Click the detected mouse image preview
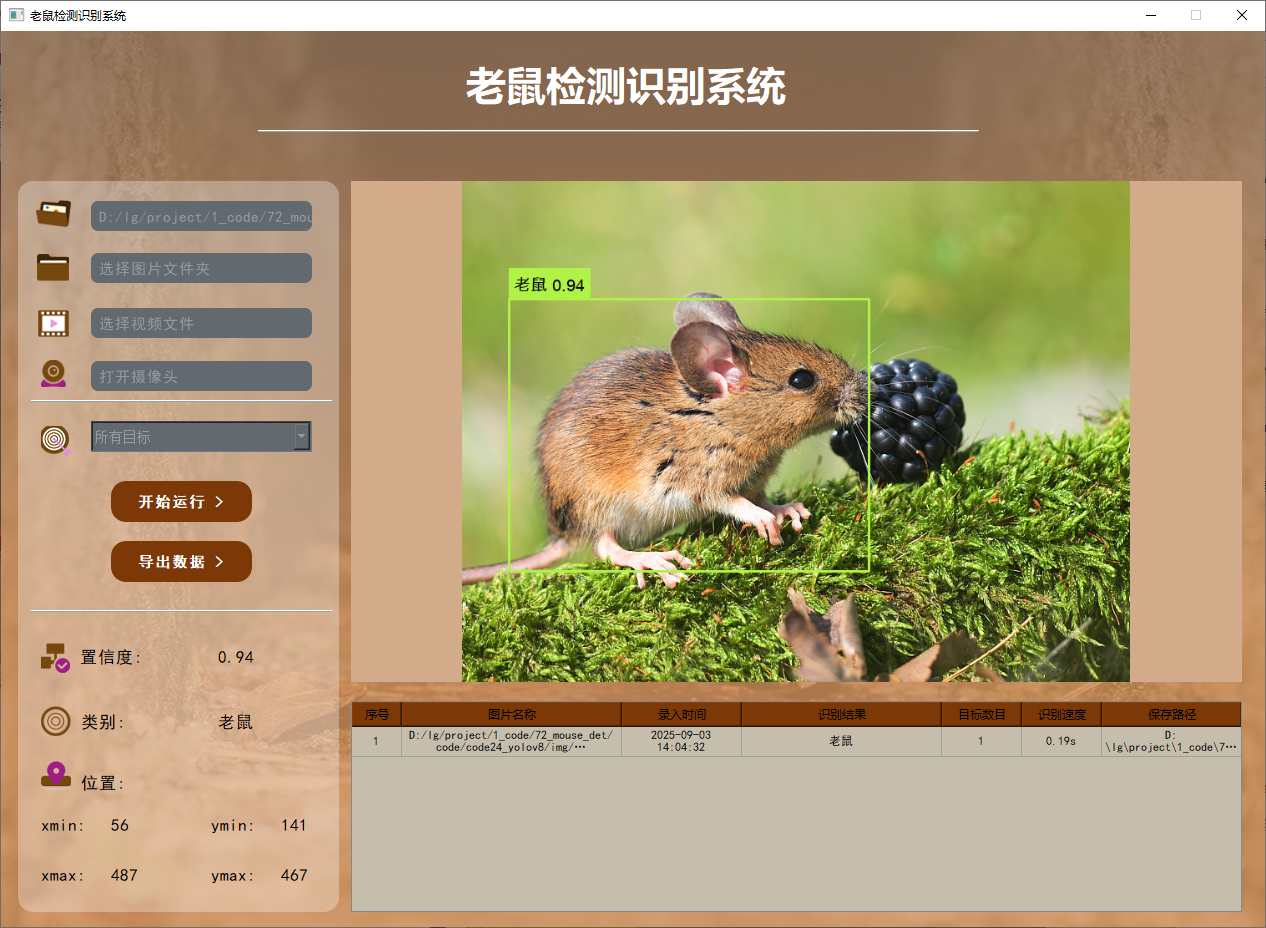The image size is (1266, 928). point(796,431)
